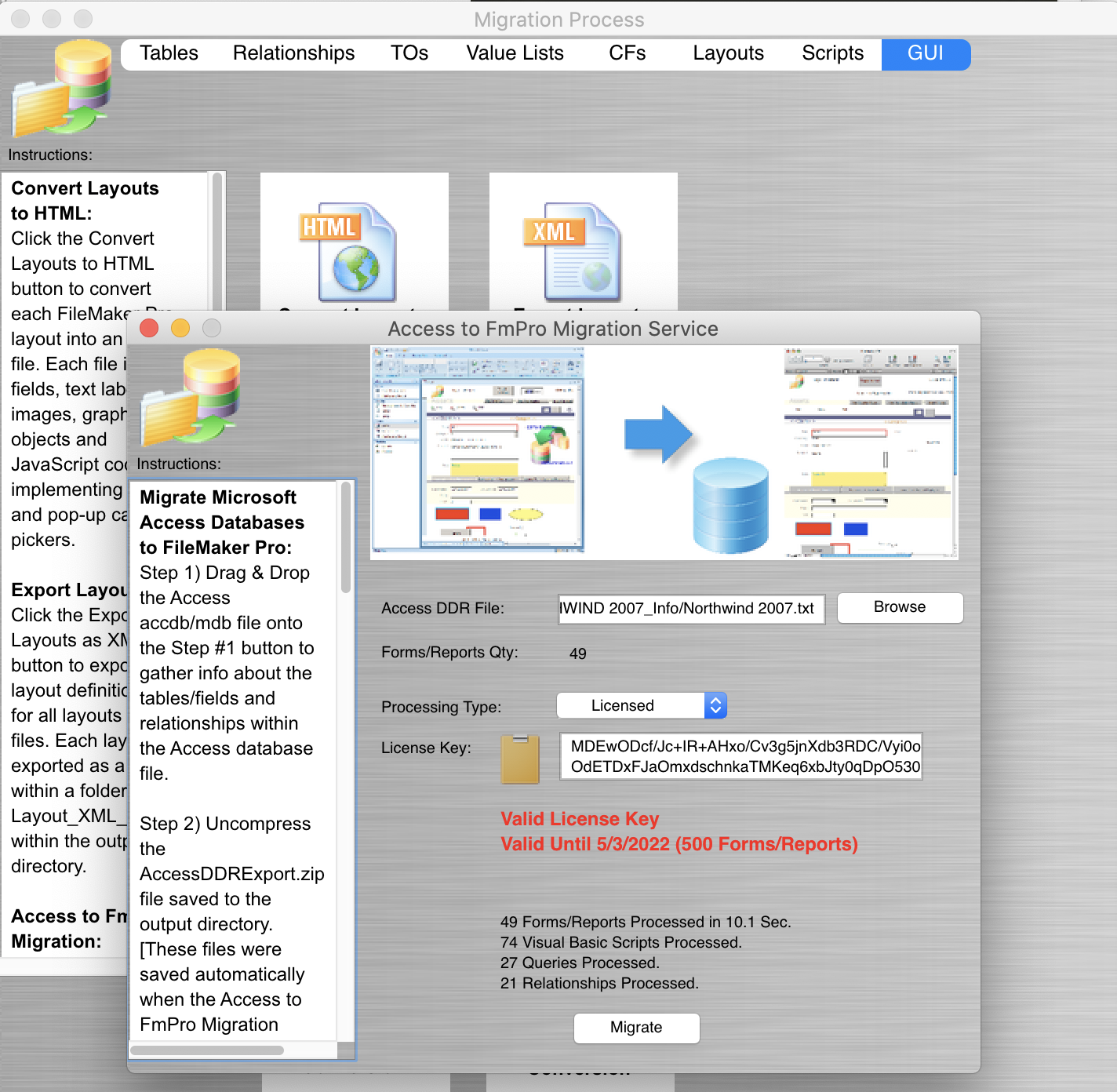Click the 'Valid License Key' status text
Image resolution: width=1117 pixels, height=1092 pixels.
(x=580, y=819)
